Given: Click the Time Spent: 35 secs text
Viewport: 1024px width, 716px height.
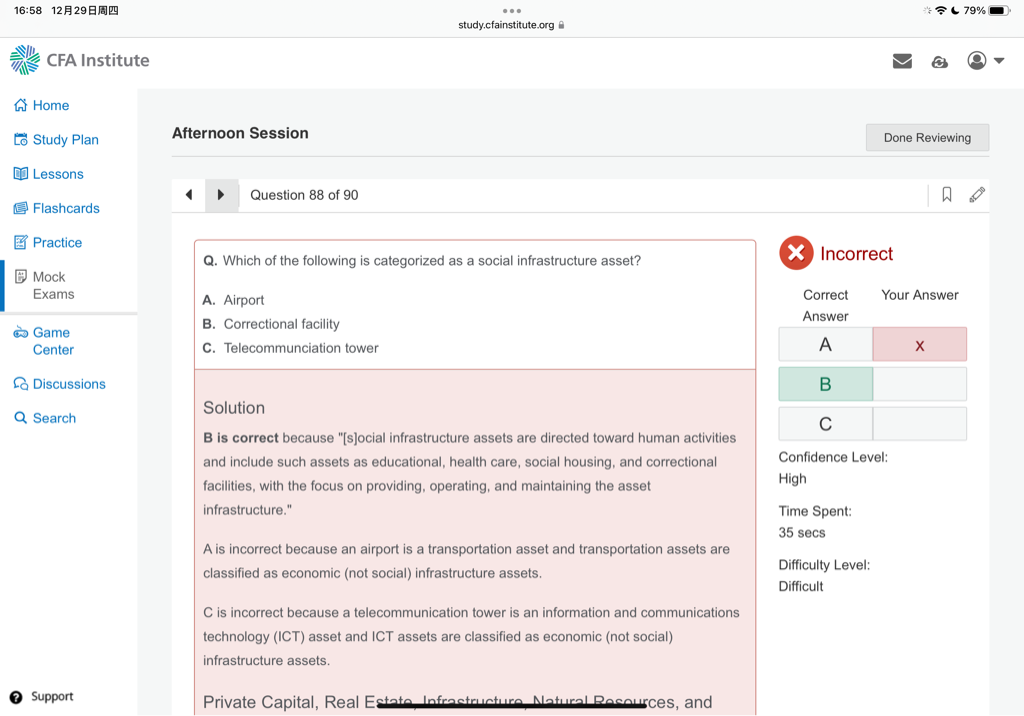Looking at the screenshot, I should (x=814, y=521).
